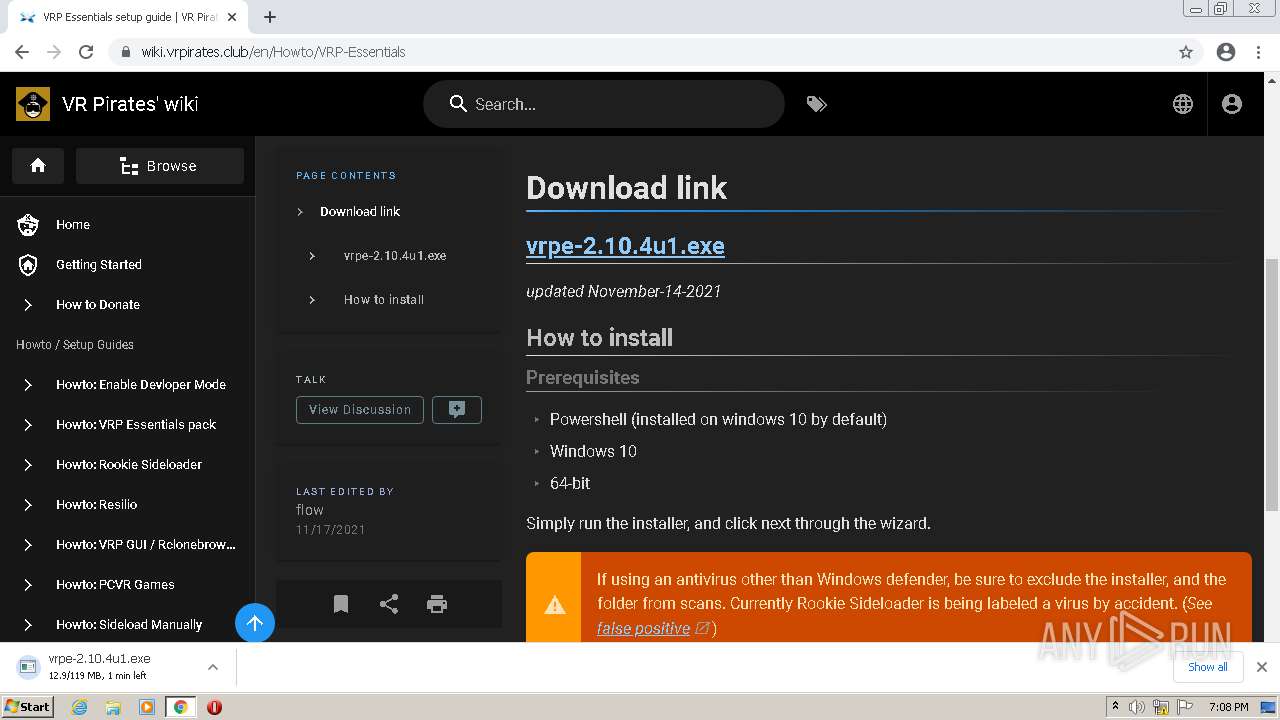Open the tags icon beside search

point(817,104)
